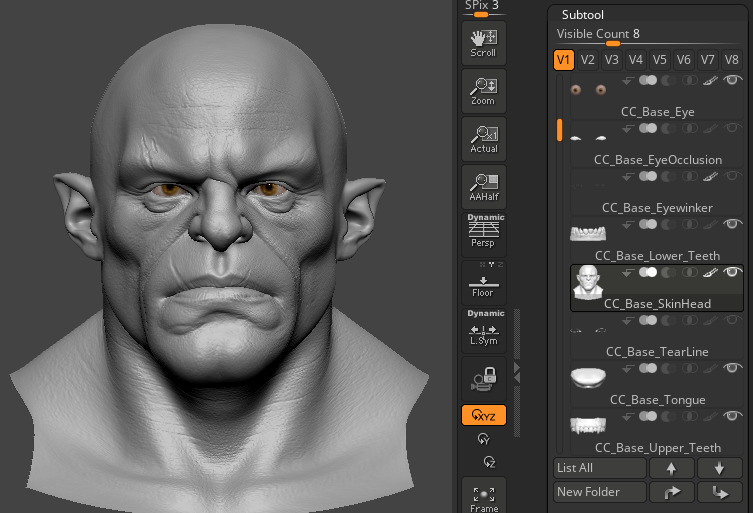Select the CC_Base_Eye subtool thumbnail
The width and height of the screenshot is (753, 513).
click(x=588, y=89)
